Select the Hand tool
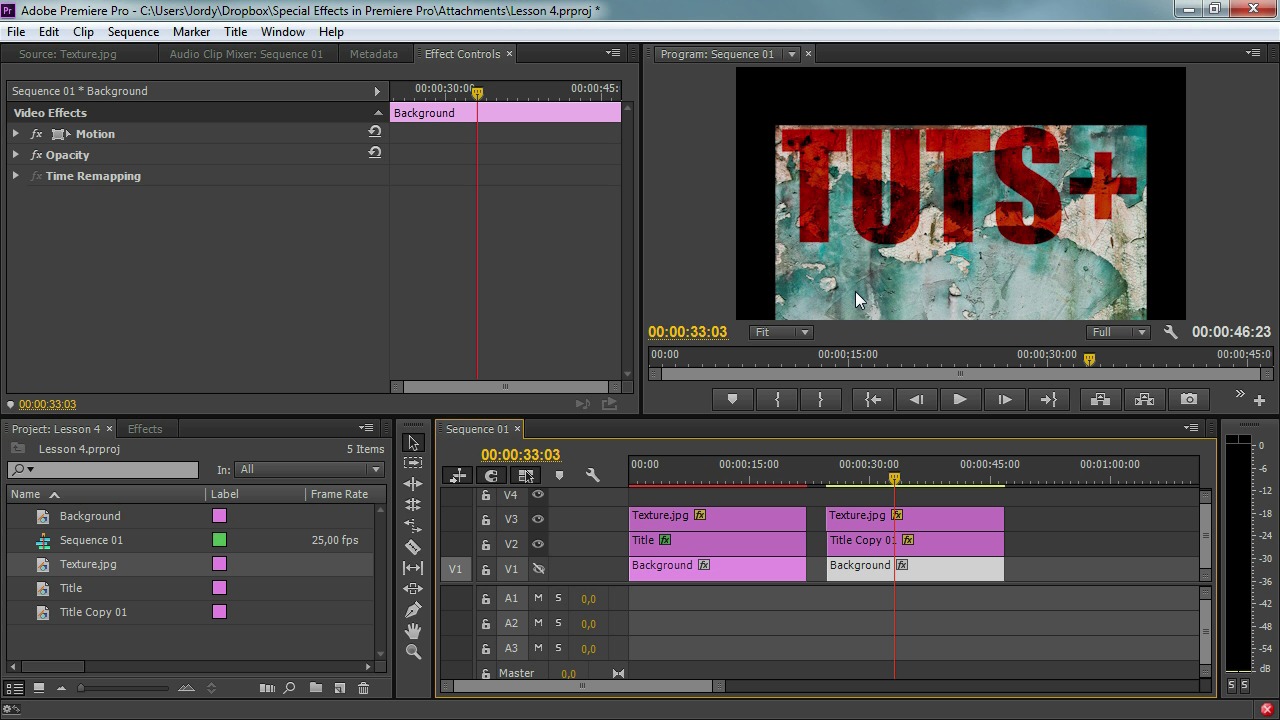This screenshot has height=720, width=1280. pyautogui.click(x=413, y=631)
